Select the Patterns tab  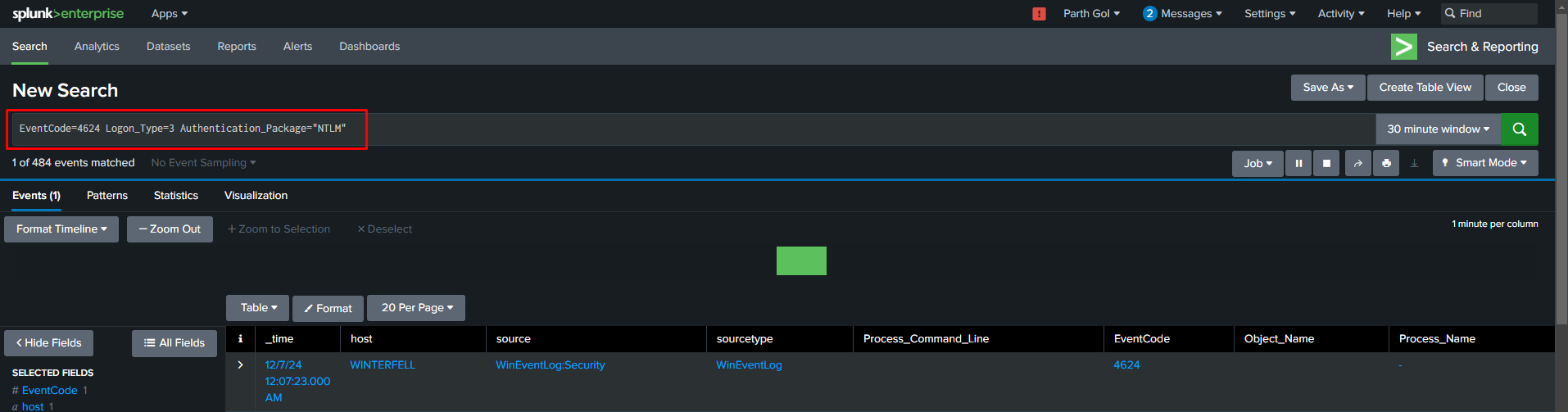tap(107, 196)
